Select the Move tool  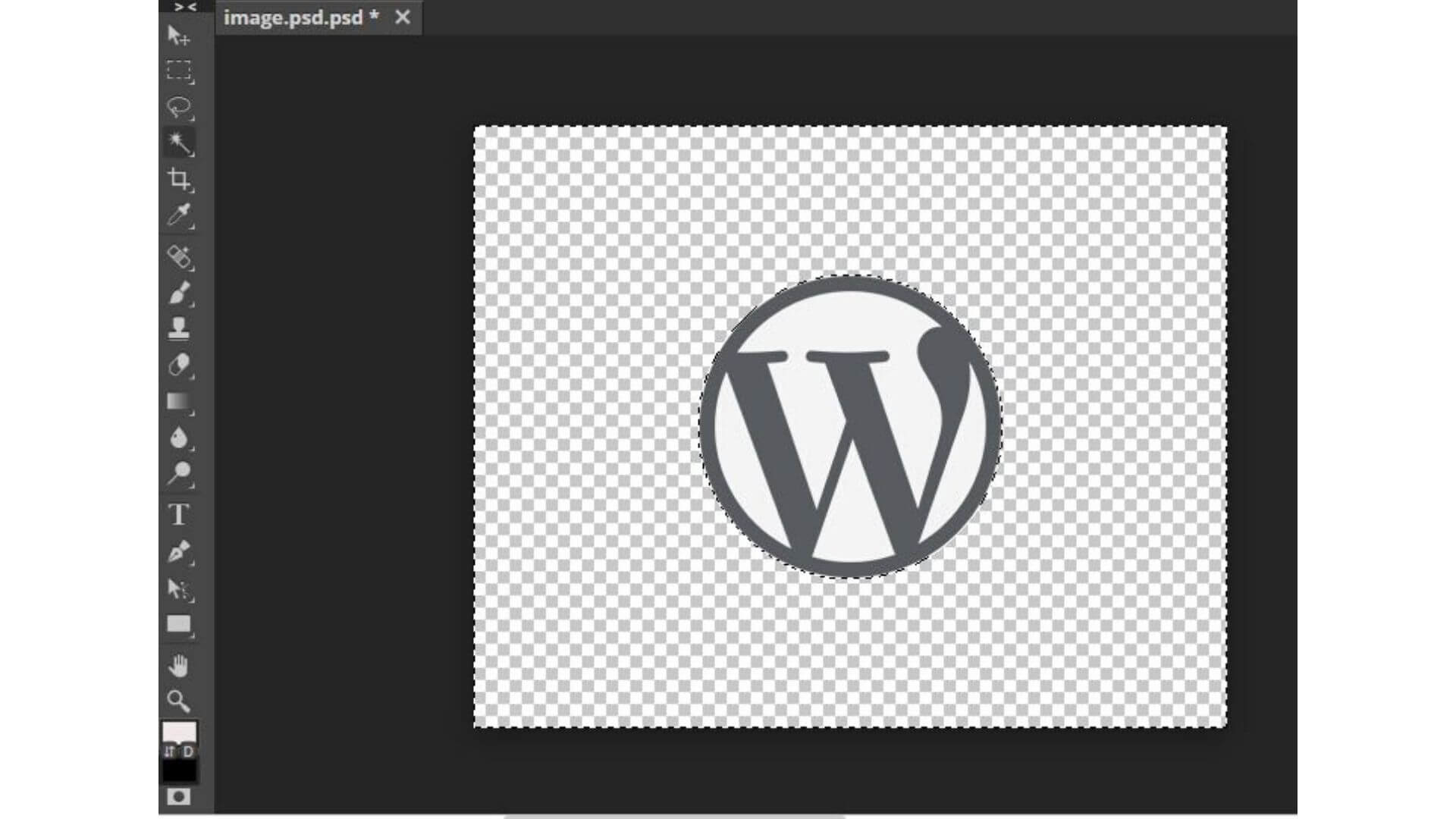[179, 36]
